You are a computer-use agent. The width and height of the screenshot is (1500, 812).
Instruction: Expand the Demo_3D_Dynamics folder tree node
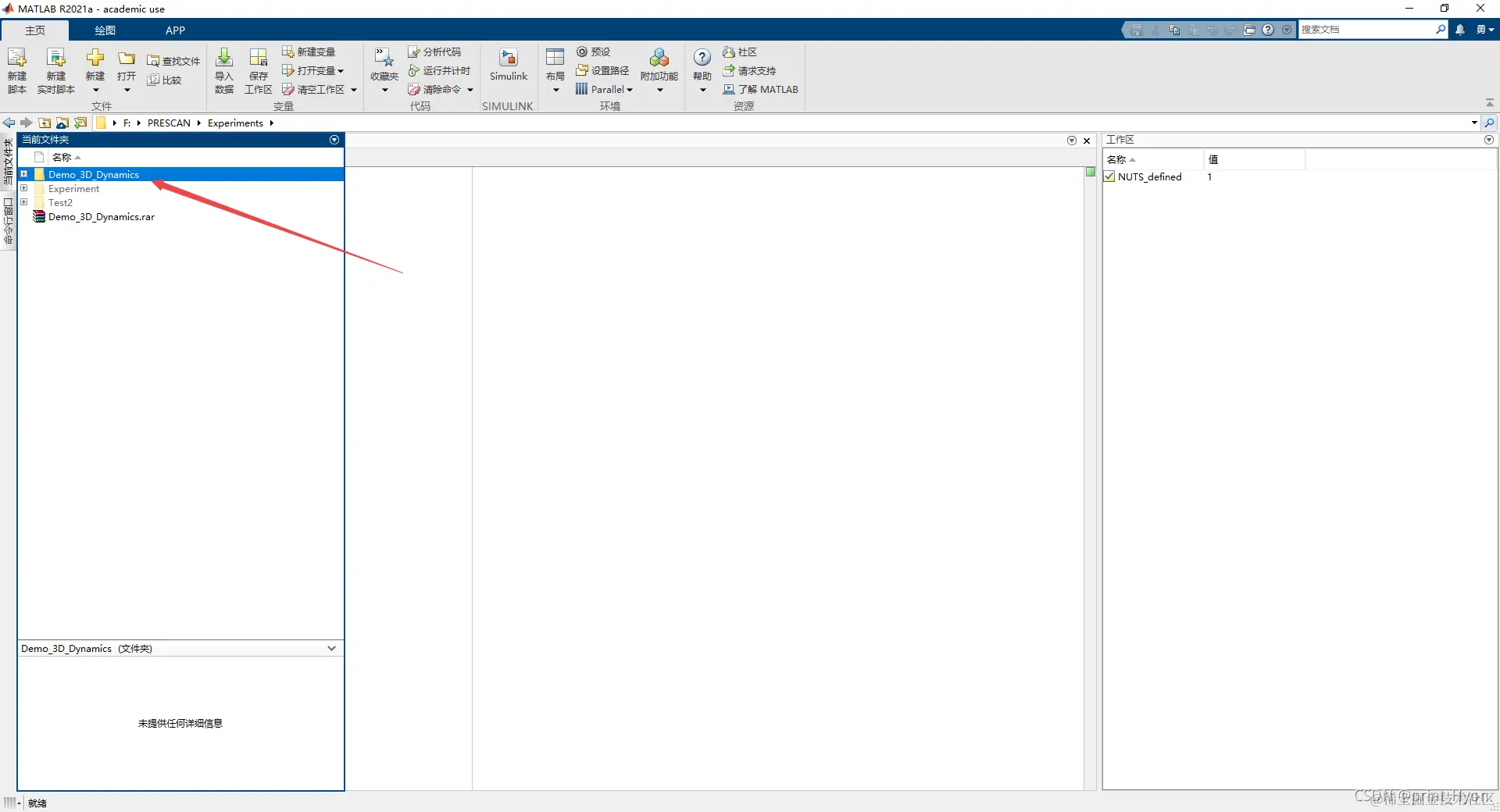click(23, 174)
